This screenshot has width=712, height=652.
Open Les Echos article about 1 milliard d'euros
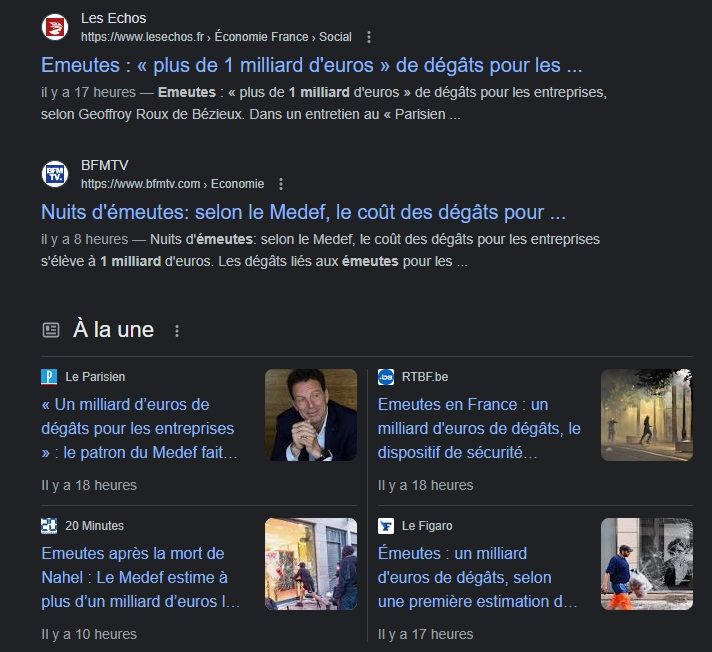pos(312,65)
